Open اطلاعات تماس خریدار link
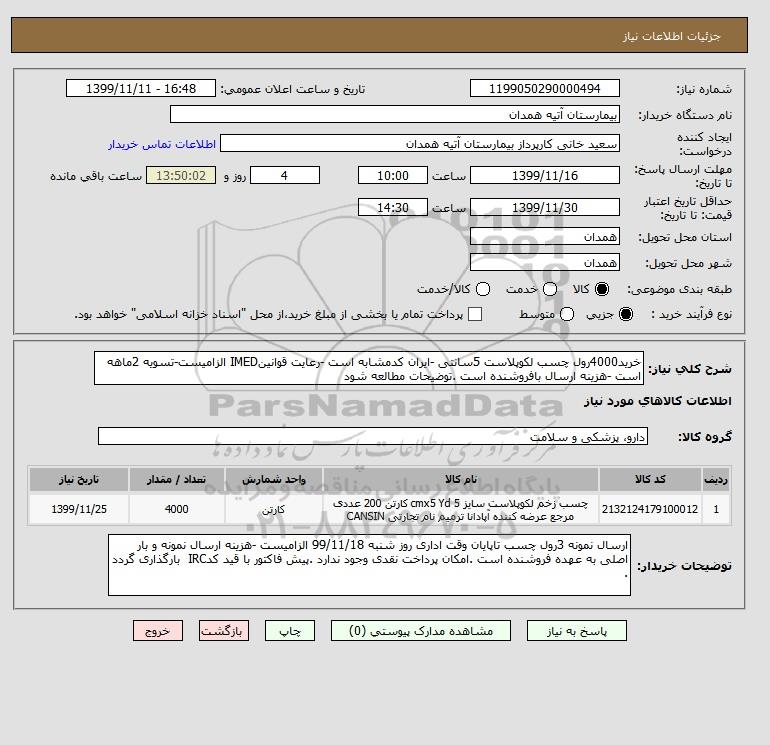This screenshot has width=770, height=745. [162, 144]
